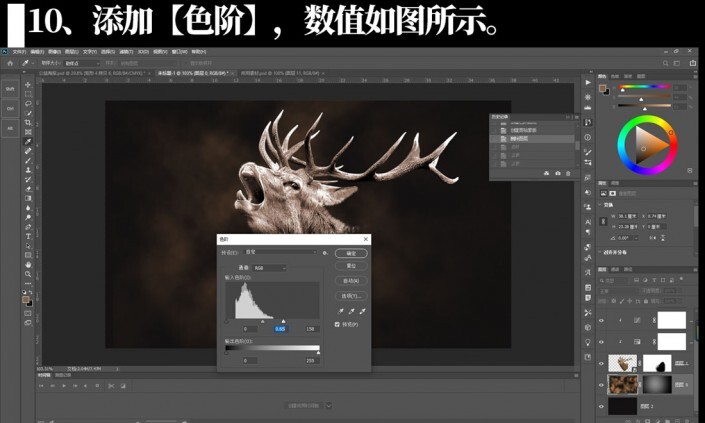Open the Image menu

54,52
